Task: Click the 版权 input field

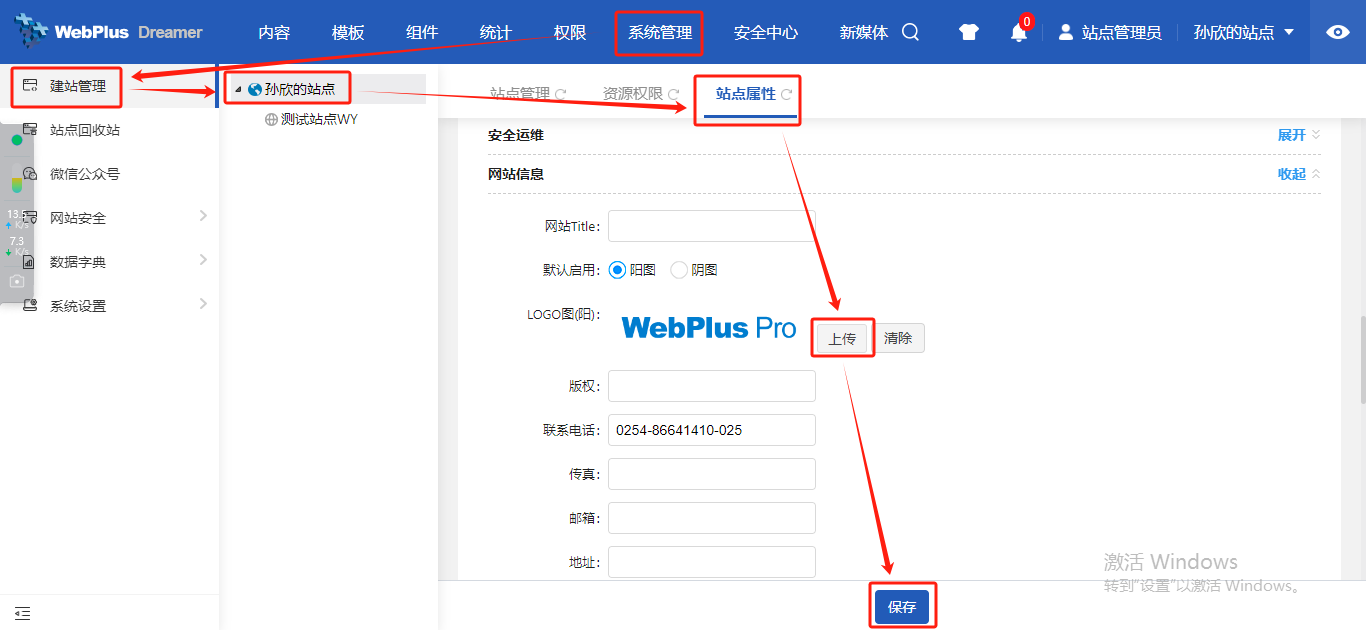Action: pos(712,386)
